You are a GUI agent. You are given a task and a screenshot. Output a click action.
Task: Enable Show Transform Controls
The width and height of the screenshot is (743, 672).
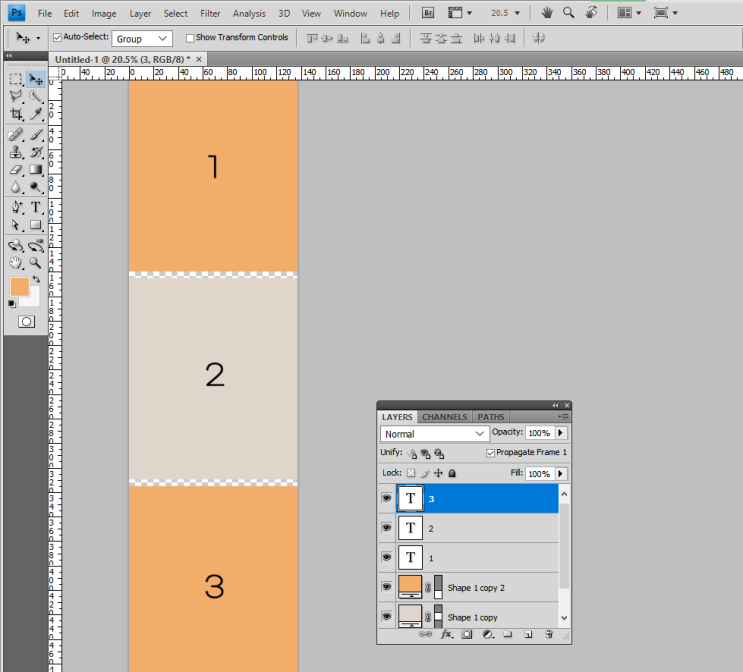(190, 38)
